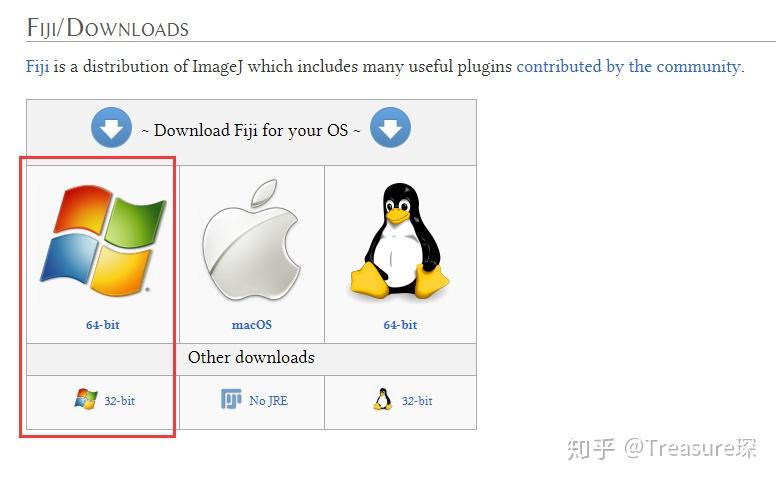Click the right blue download arrow icon
This screenshot has width=776, height=479.
(x=390, y=128)
